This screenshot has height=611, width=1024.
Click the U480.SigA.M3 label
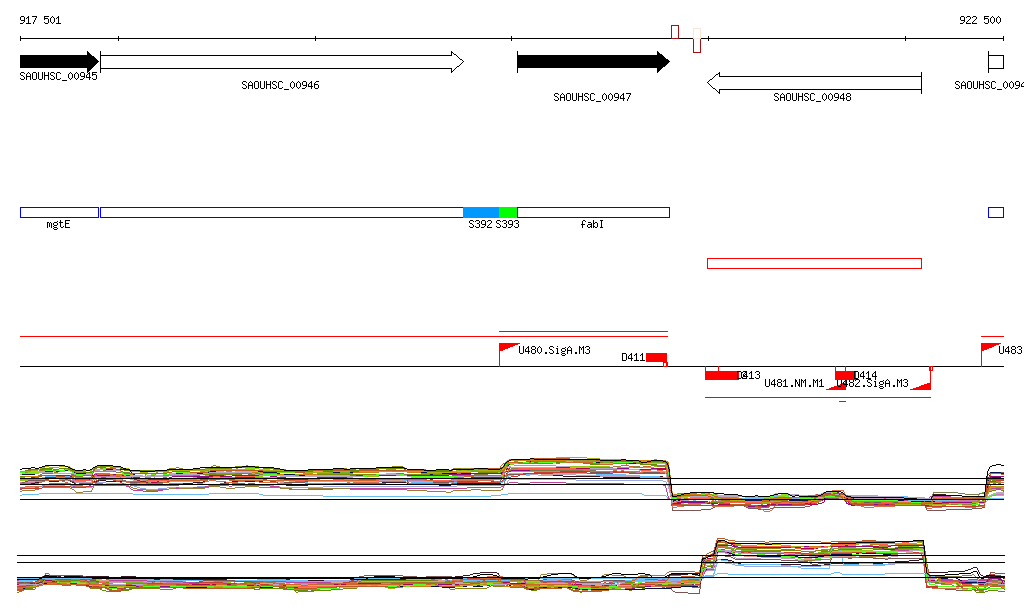(554, 351)
